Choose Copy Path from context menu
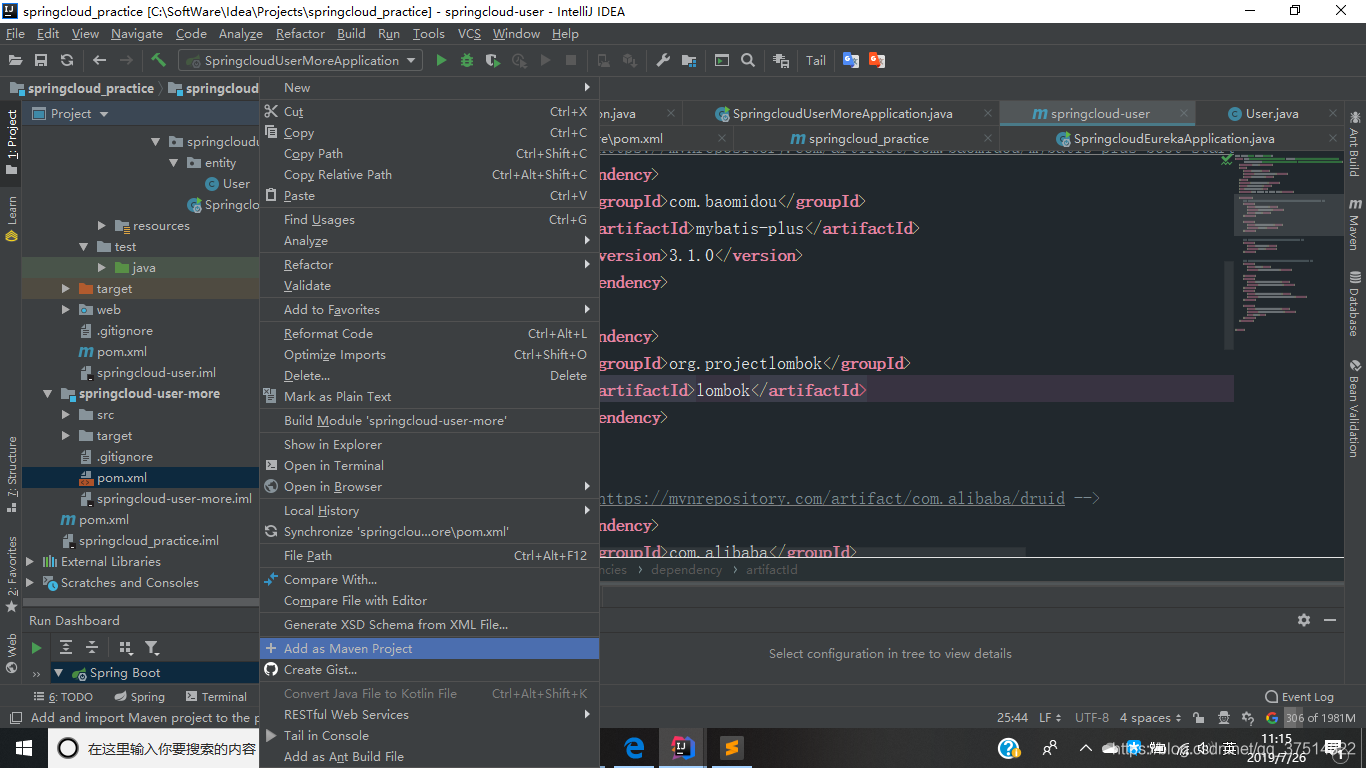Viewport: 1366px width, 768px height. tap(429, 154)
